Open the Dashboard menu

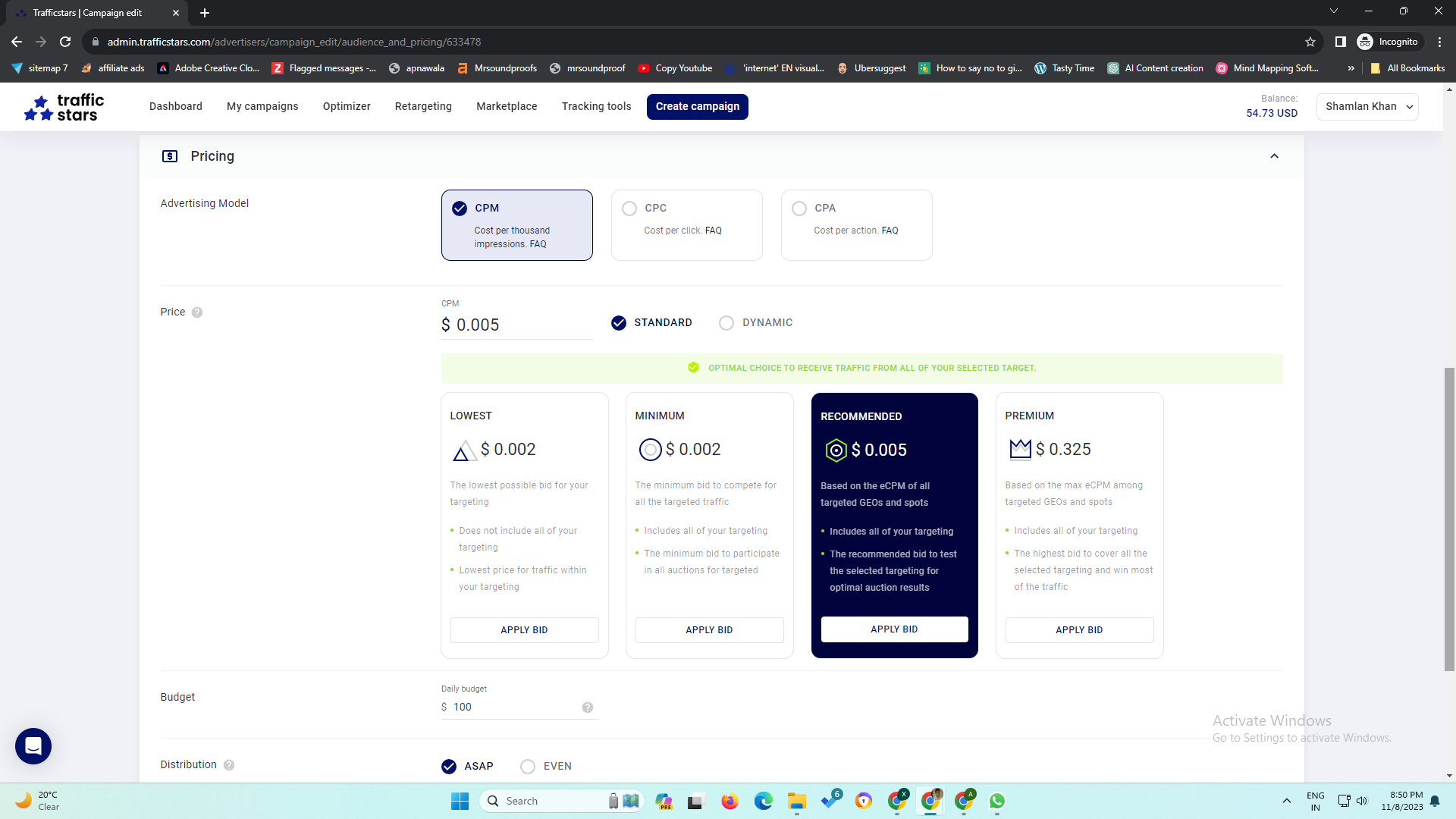(x=176, y=107)
